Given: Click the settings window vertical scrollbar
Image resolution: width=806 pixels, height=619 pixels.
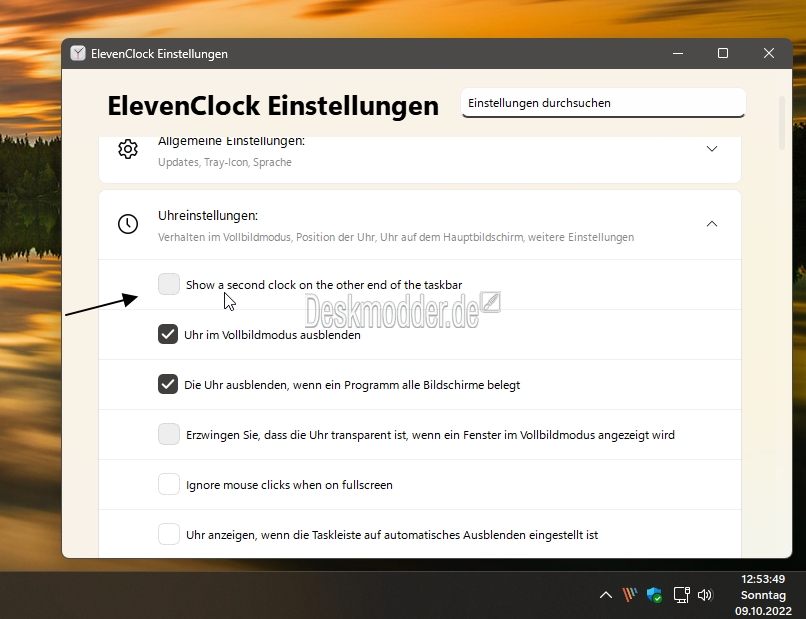Looking at the screenshot, I should pyautogui.click(x=782, y=123).
